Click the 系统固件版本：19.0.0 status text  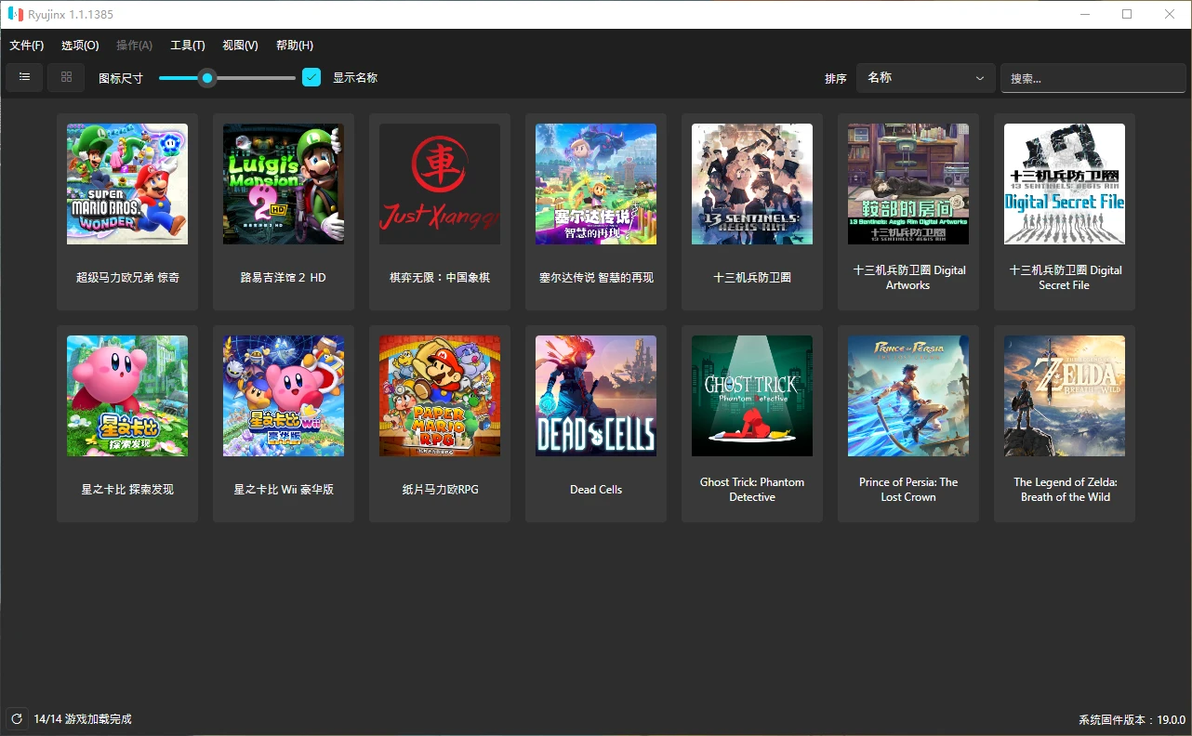point(1132,719)
